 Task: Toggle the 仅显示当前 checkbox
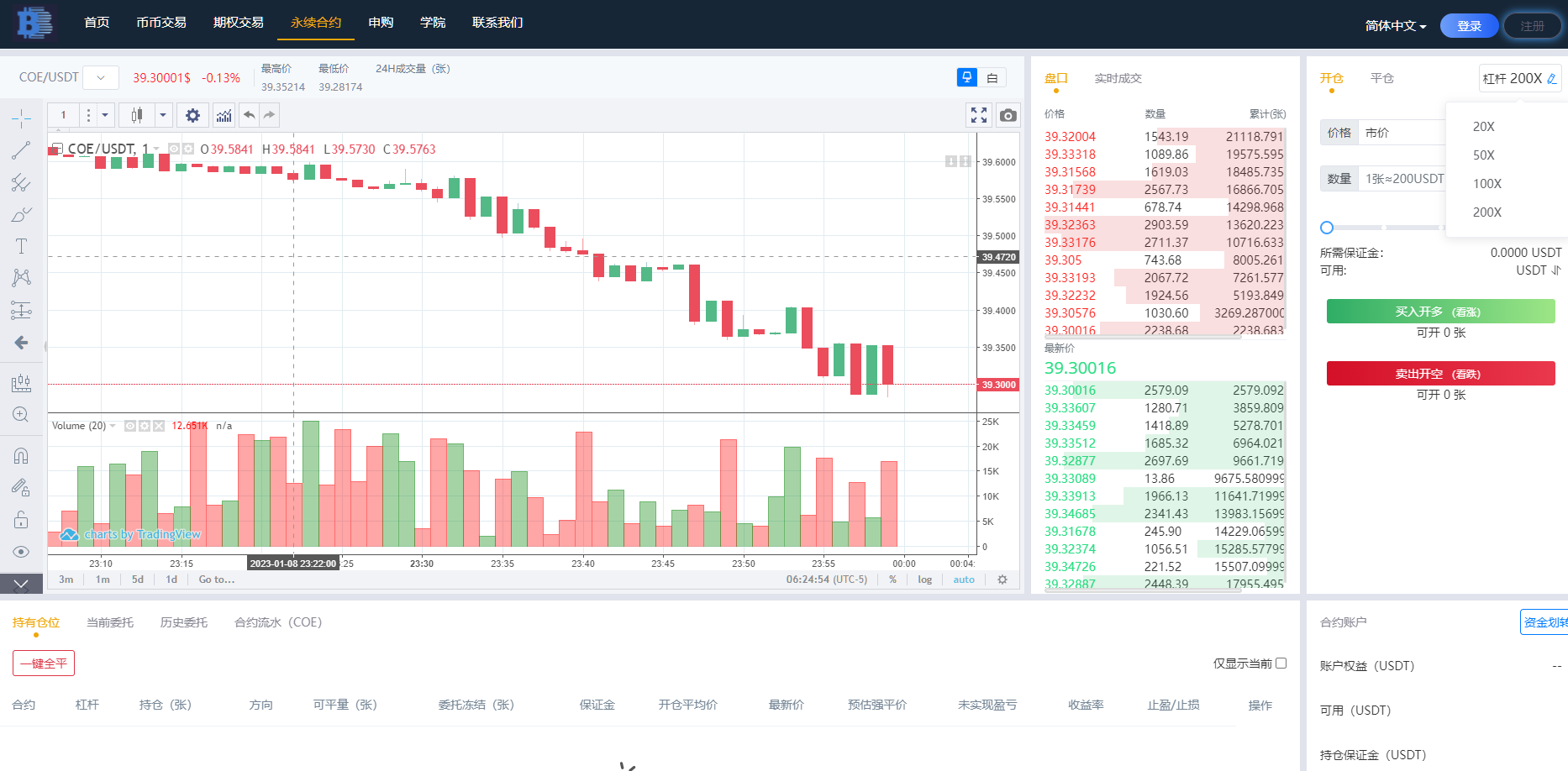coord(1281,663)
